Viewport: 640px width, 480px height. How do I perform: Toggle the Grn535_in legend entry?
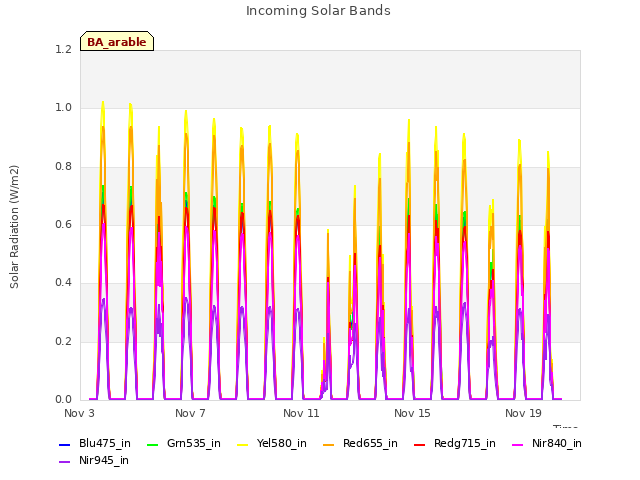coord(184,444)
